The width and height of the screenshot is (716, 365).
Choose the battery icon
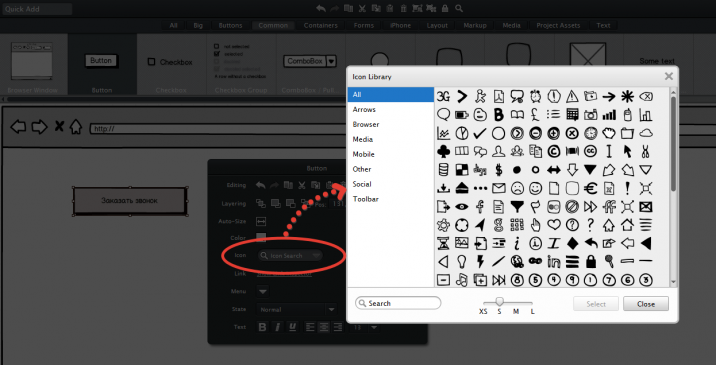[462, 115]
